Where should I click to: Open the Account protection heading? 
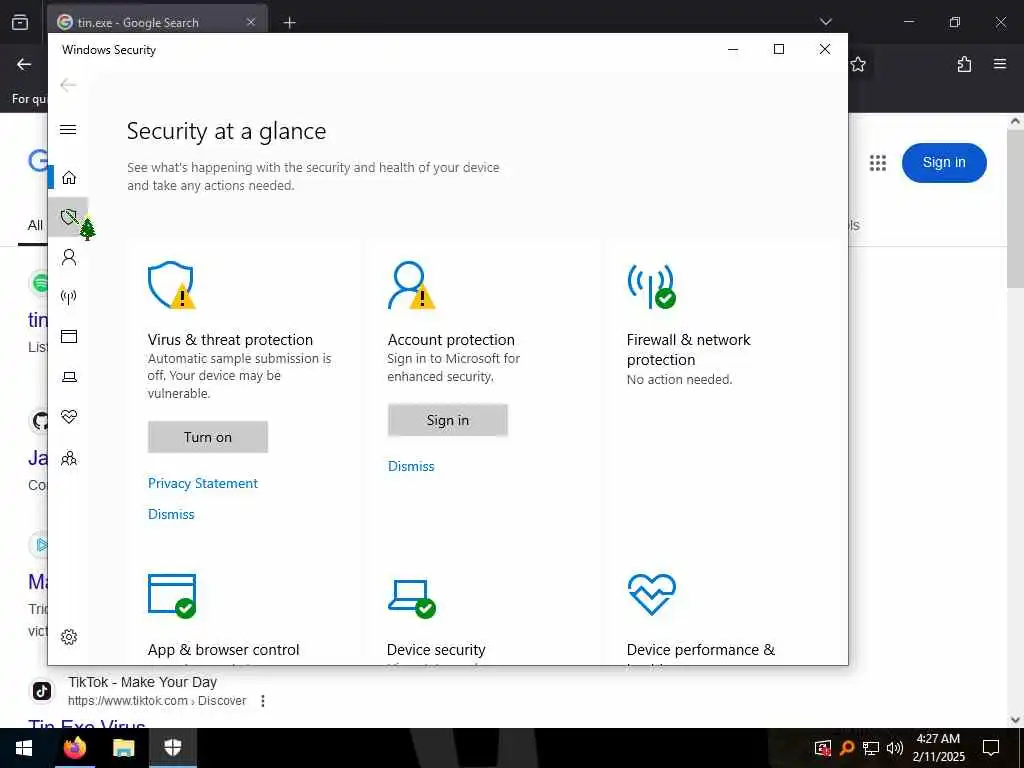tap(451, 340)
